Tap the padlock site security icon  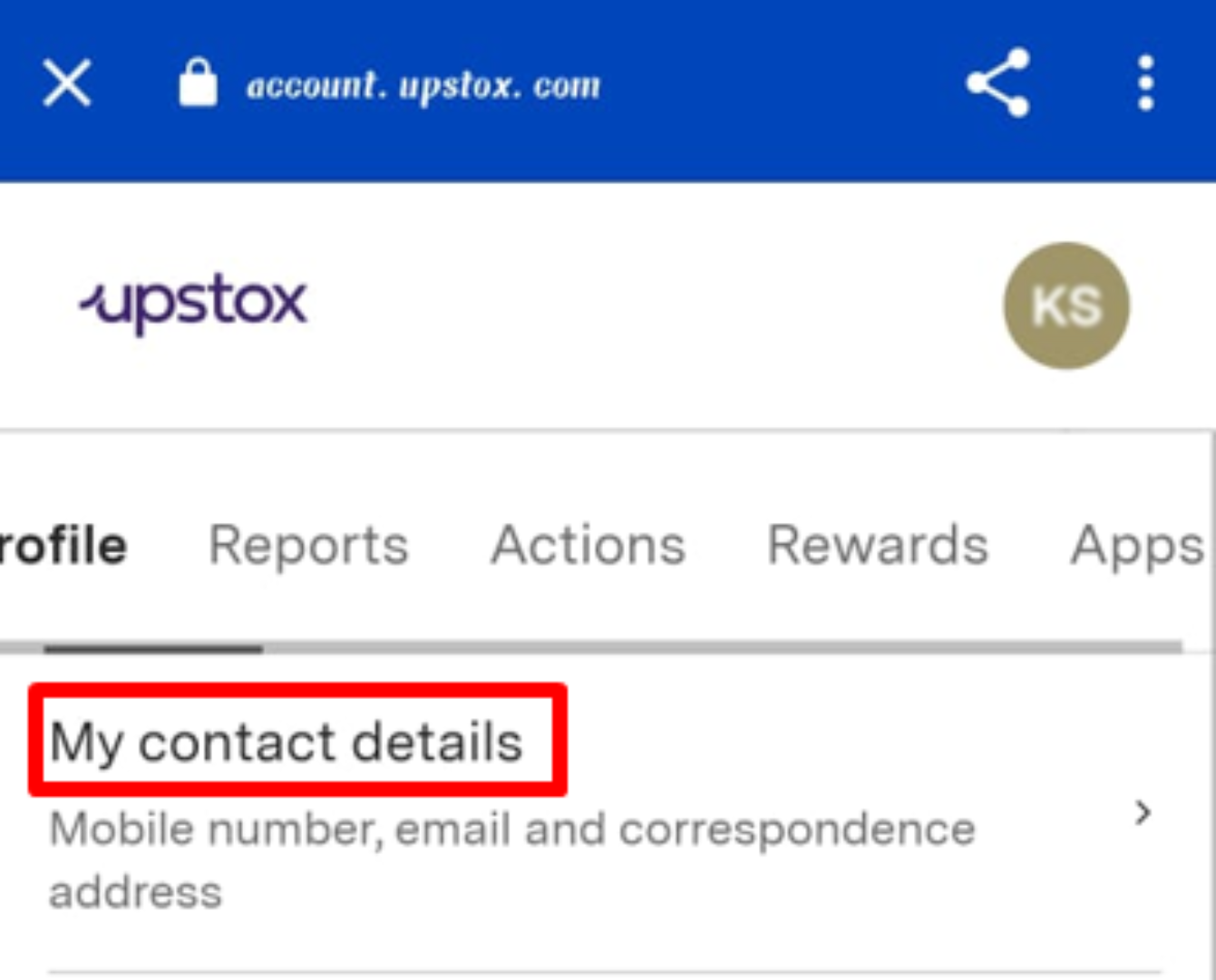198,83
